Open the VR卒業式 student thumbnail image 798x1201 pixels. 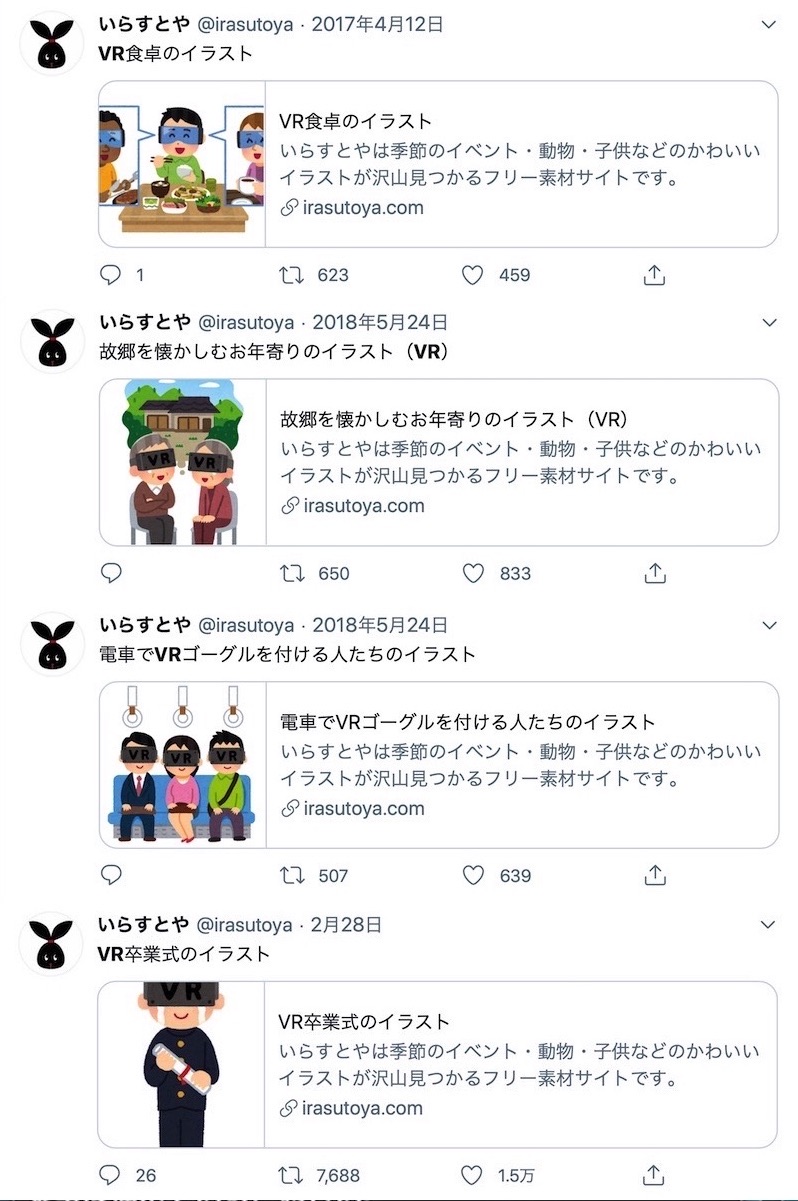point(181,1064)
